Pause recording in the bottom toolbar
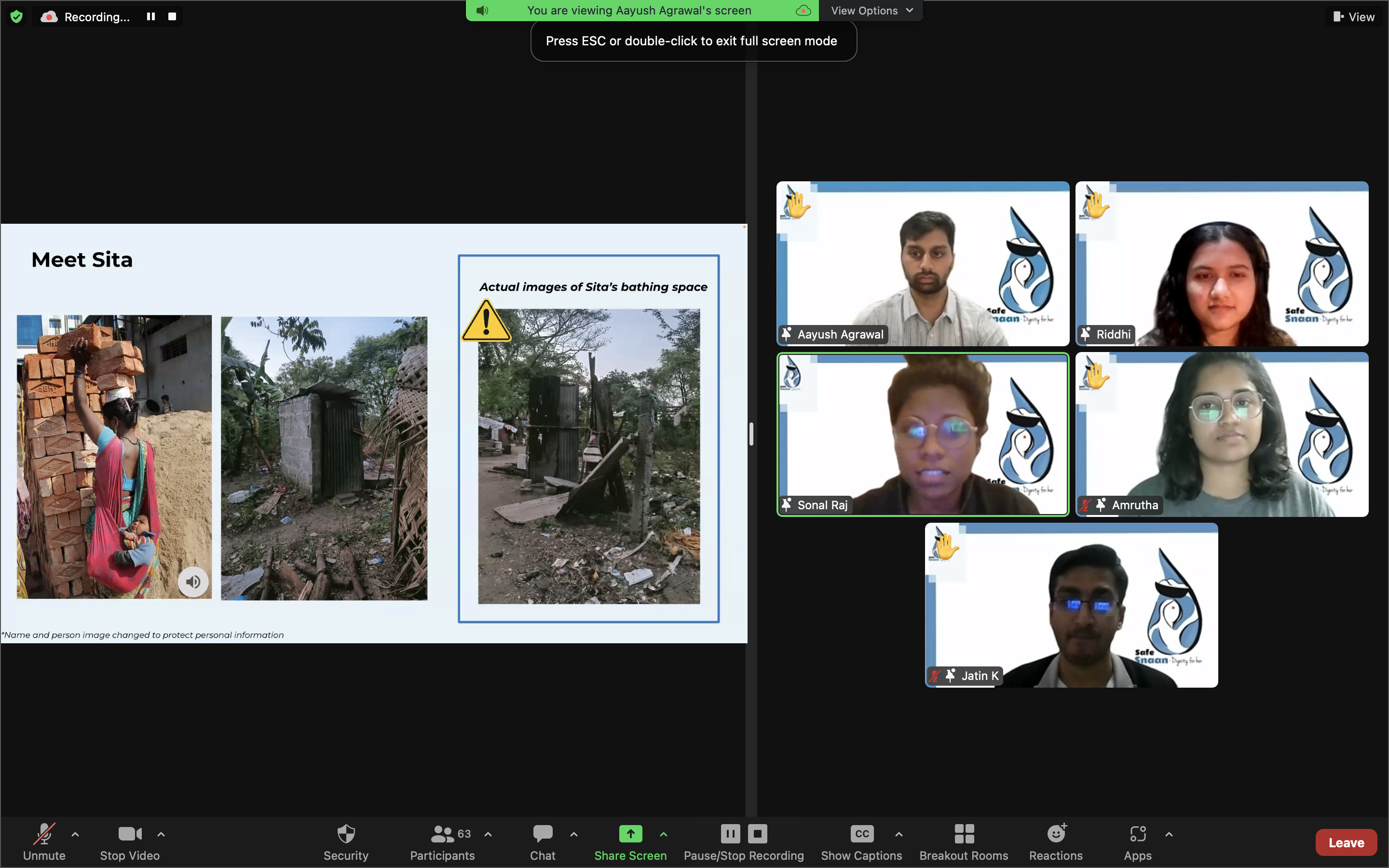This screenshot has width=1389, height=868. point(730,834)
